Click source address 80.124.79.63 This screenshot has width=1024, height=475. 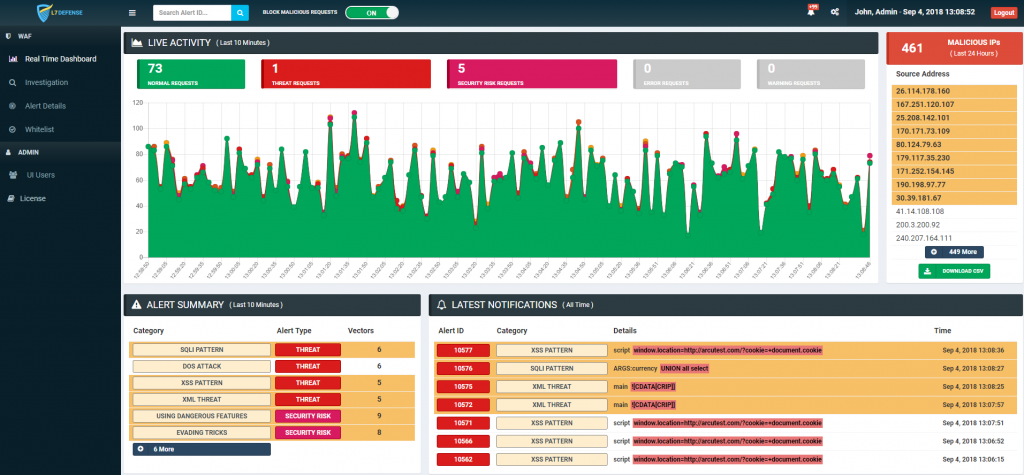click(919, 144)
